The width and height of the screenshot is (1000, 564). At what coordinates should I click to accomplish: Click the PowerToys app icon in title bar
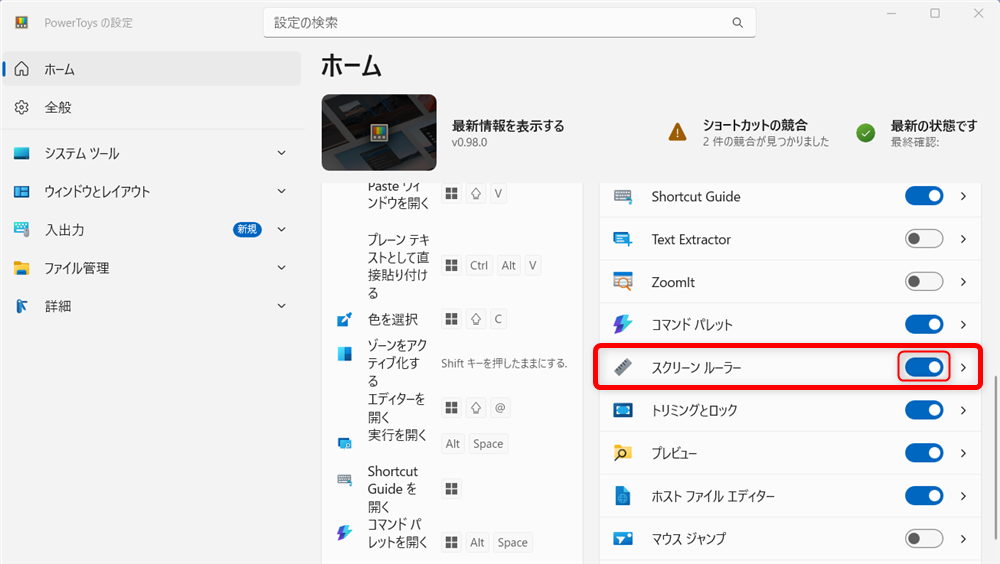(22, 22)
